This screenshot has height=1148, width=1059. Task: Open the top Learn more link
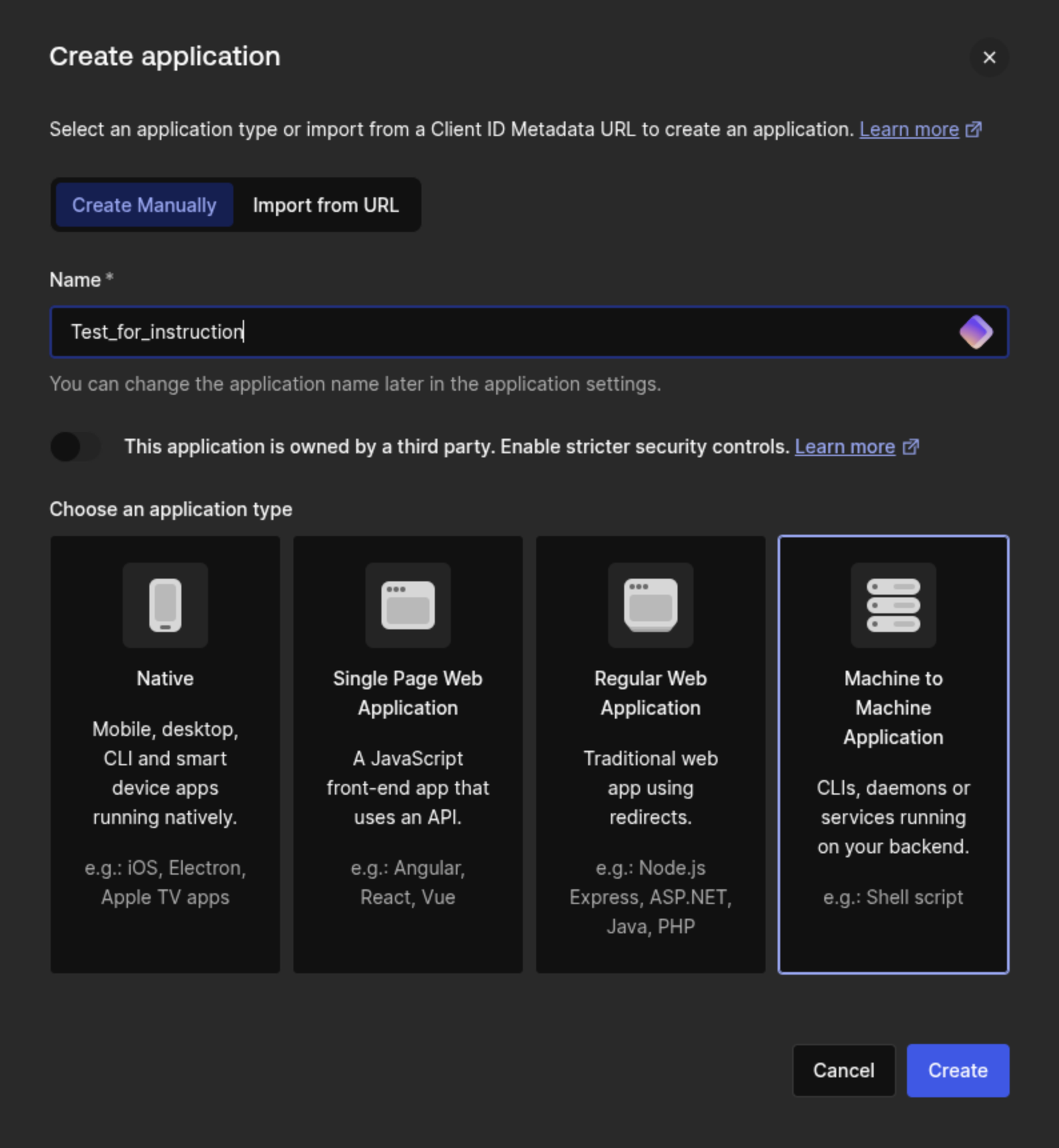coord(909,129)
